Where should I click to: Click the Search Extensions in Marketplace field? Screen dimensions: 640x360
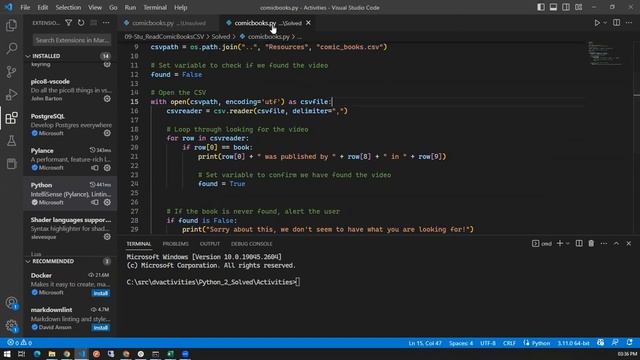coord(72,40)
